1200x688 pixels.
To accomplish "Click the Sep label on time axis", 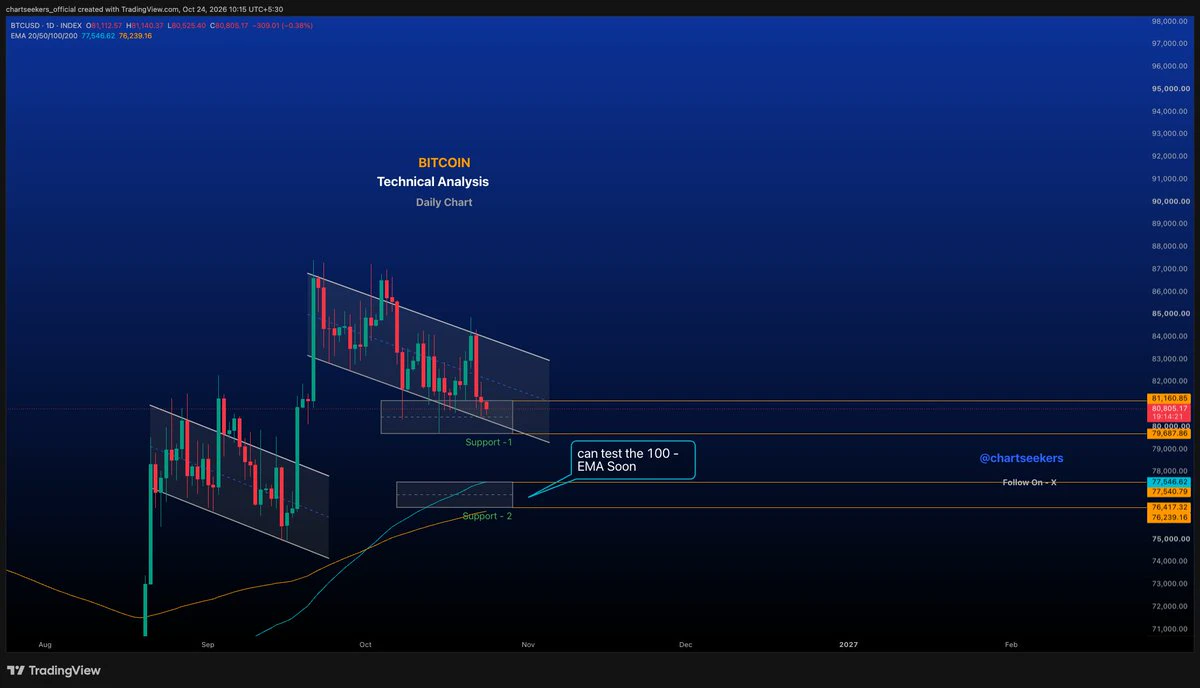I will 208,646.
